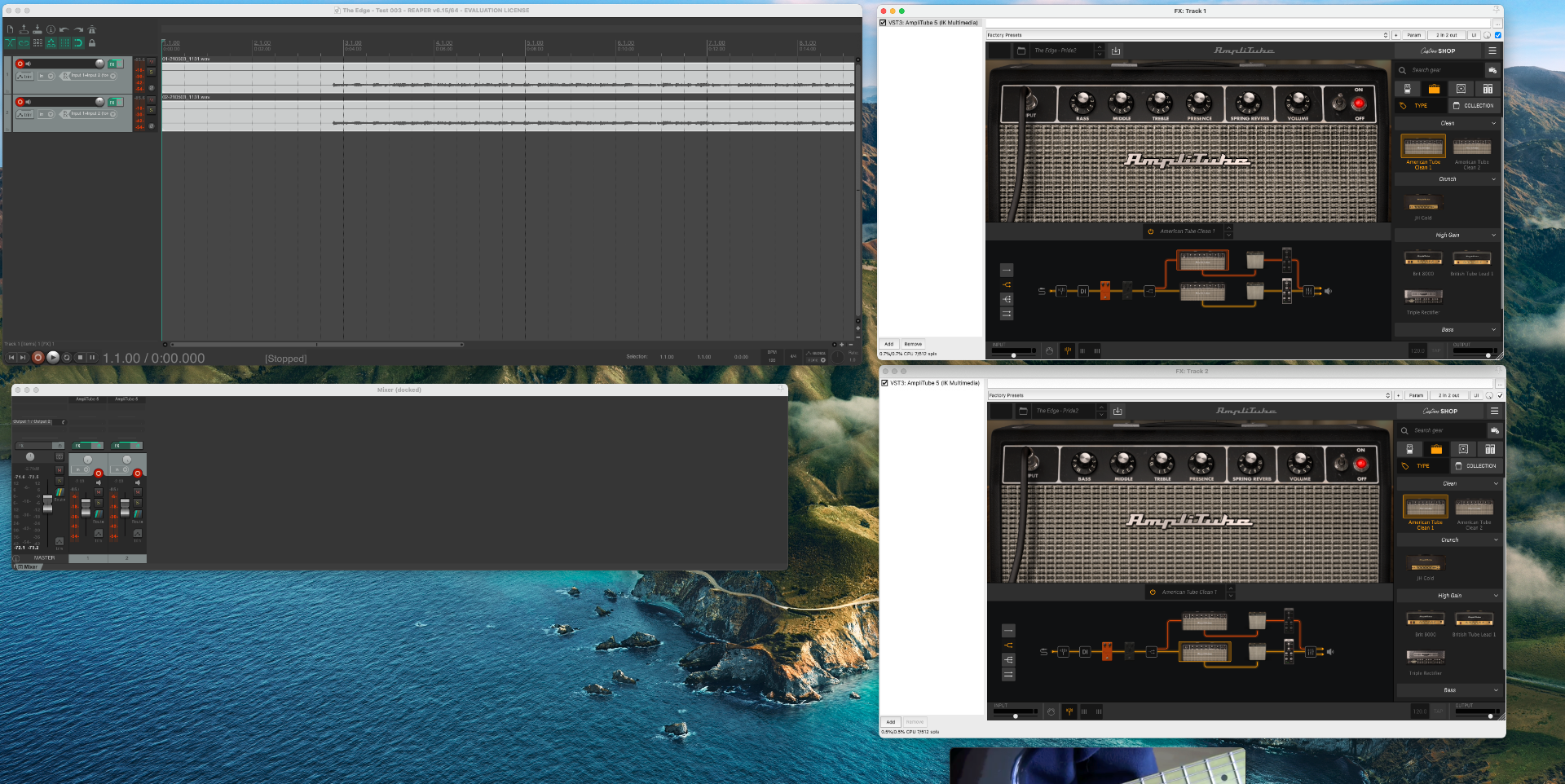The image size is (1565, 784).
Task: Open the tuner icon in upper AmpliTube bottom bar
Action: (1068, 351)
